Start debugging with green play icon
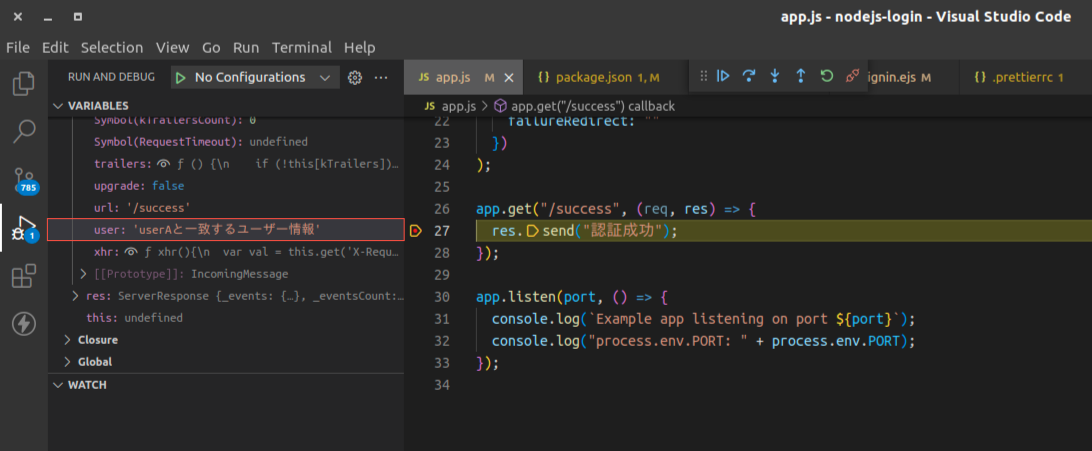The height and width of the screenshot is (451, 1092). (x=181, y=77)
